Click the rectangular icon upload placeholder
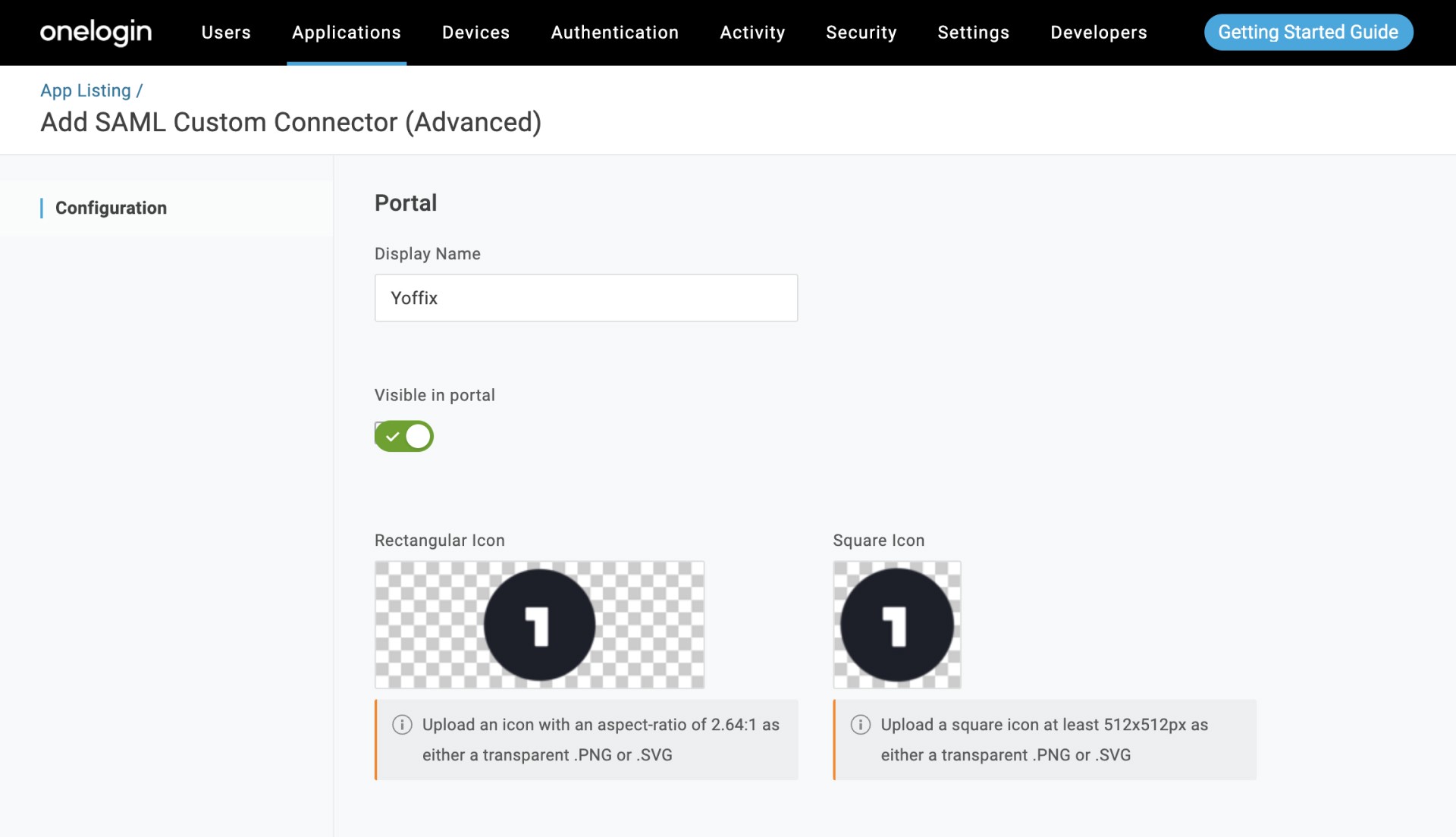The width and height of the screenshot is (1456, 837). (x=539, y=625)
